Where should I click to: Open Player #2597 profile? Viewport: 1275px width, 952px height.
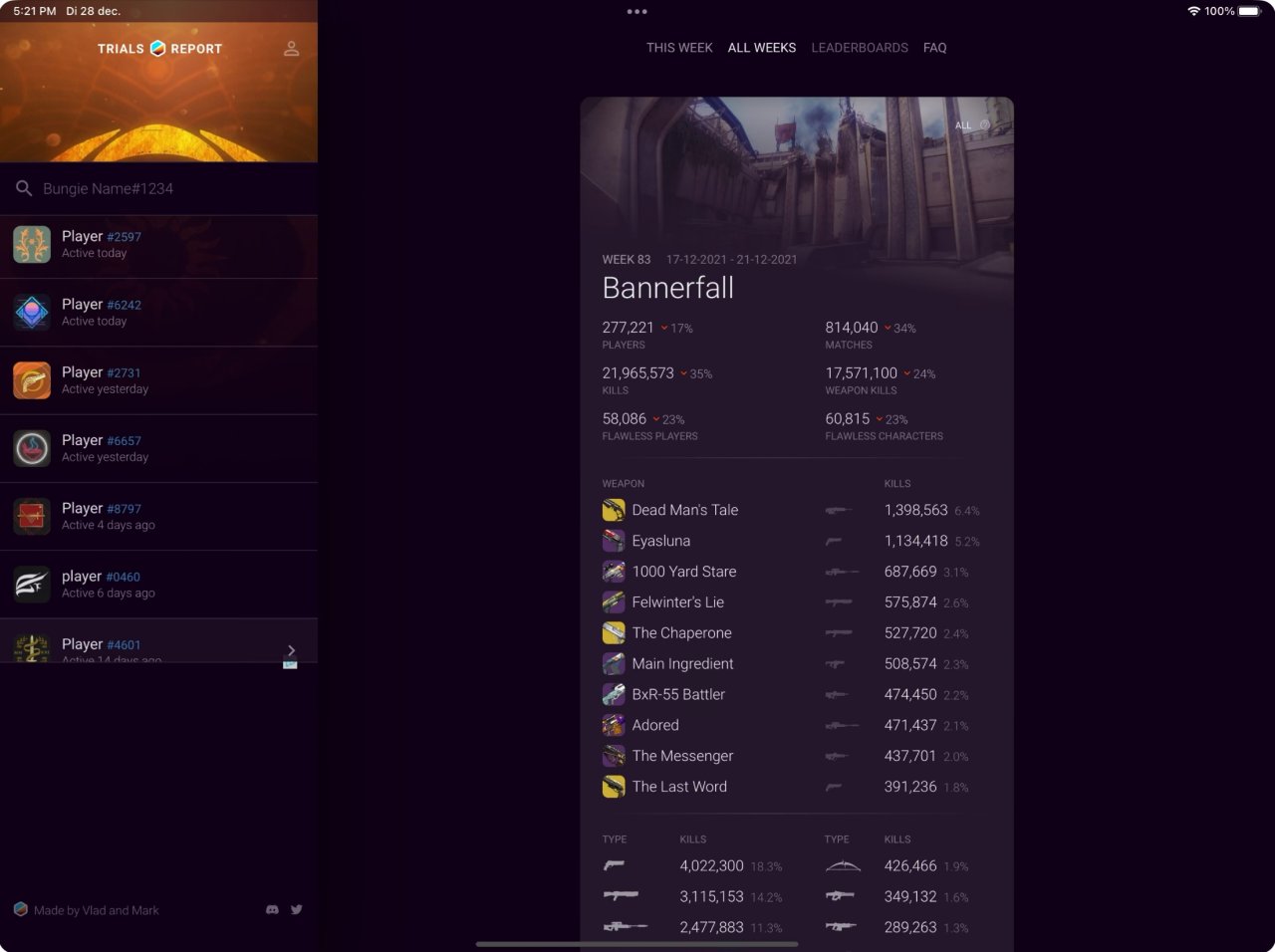click(159, 245)
